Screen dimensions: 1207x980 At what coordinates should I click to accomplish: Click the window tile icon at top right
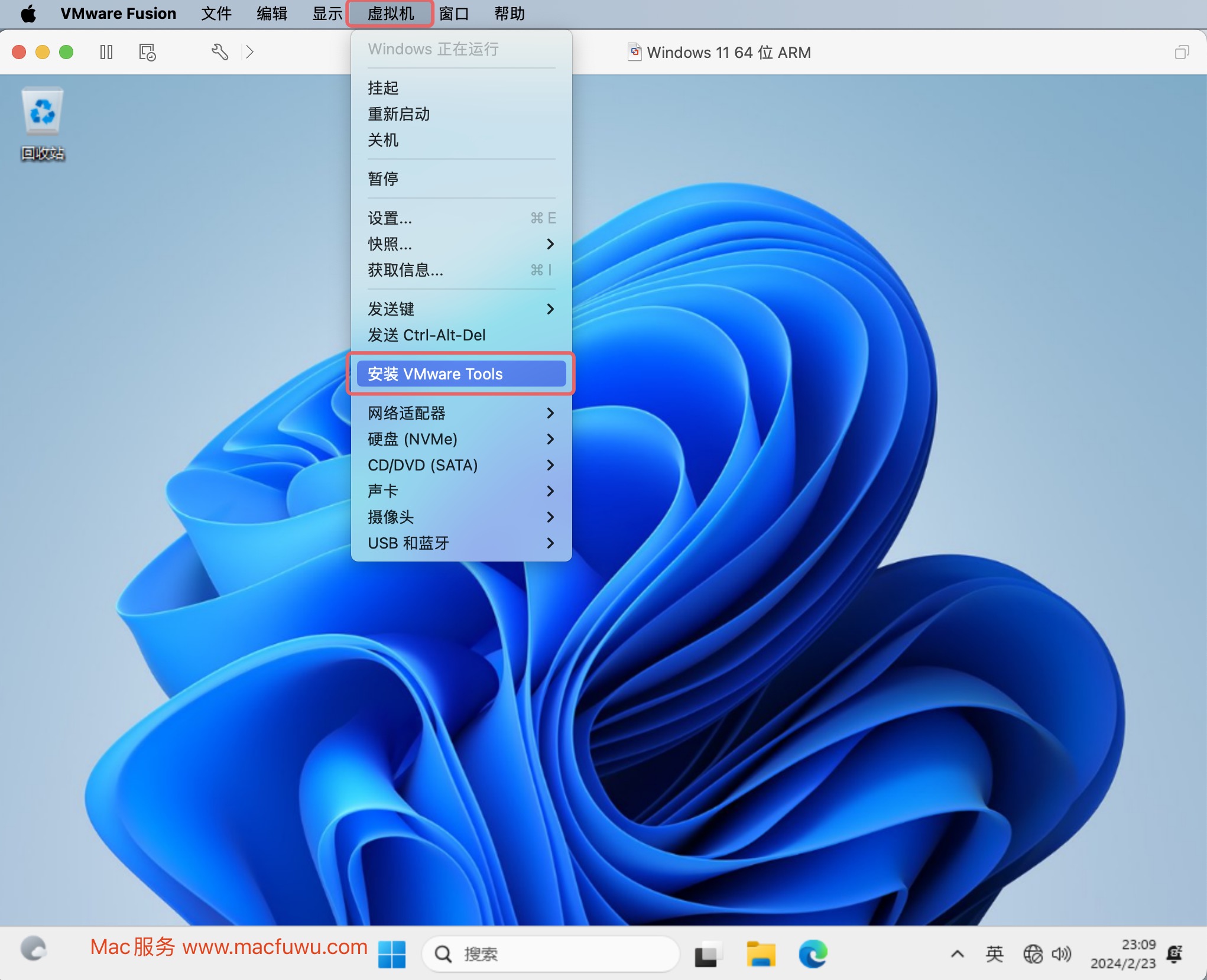pyautogui.click(x=1182, y=52)
